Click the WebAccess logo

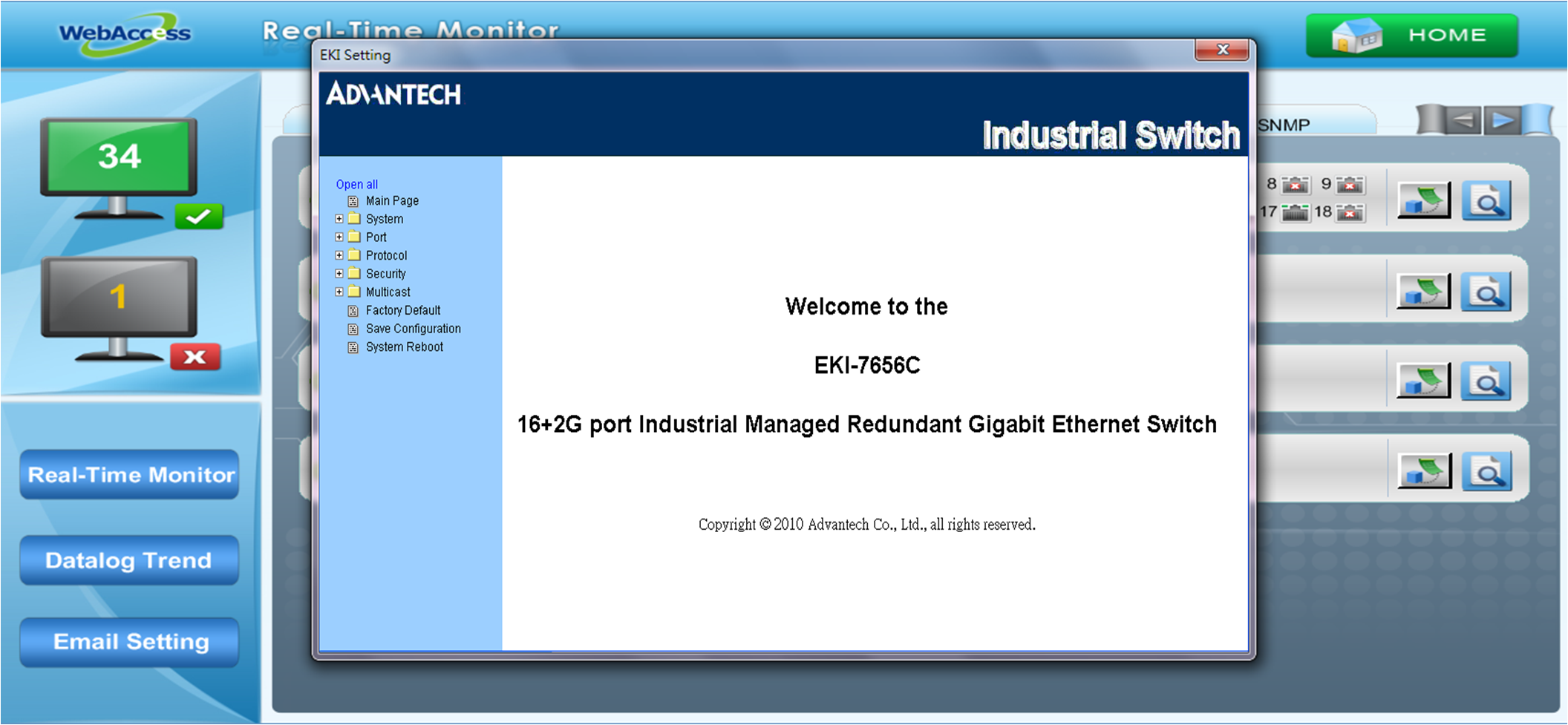(x=125, y=33)
